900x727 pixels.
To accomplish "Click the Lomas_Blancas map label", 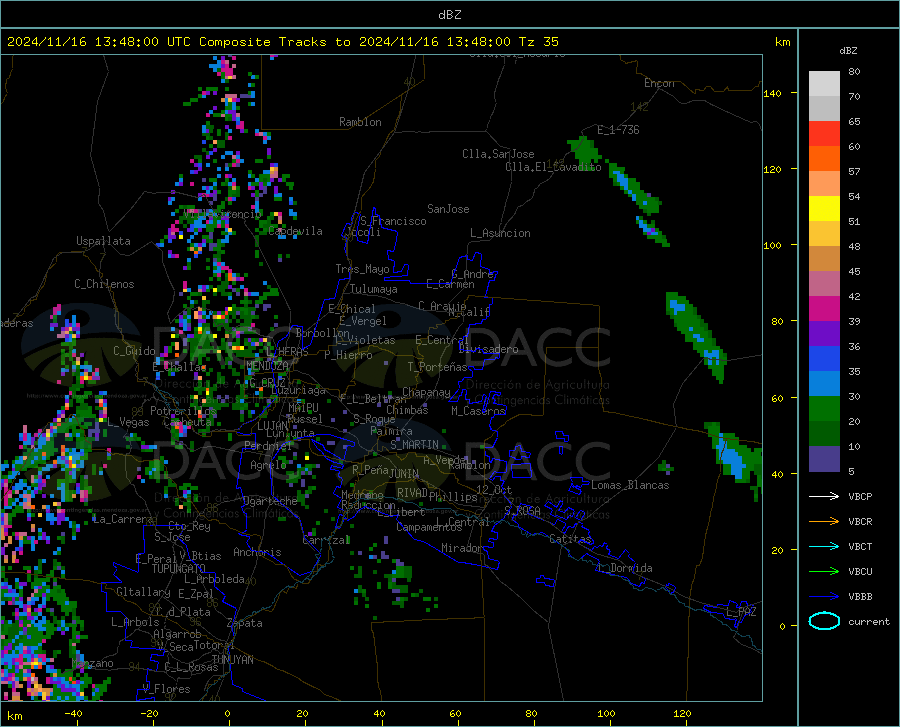I will pyautogui.click(x=630, y=485).
